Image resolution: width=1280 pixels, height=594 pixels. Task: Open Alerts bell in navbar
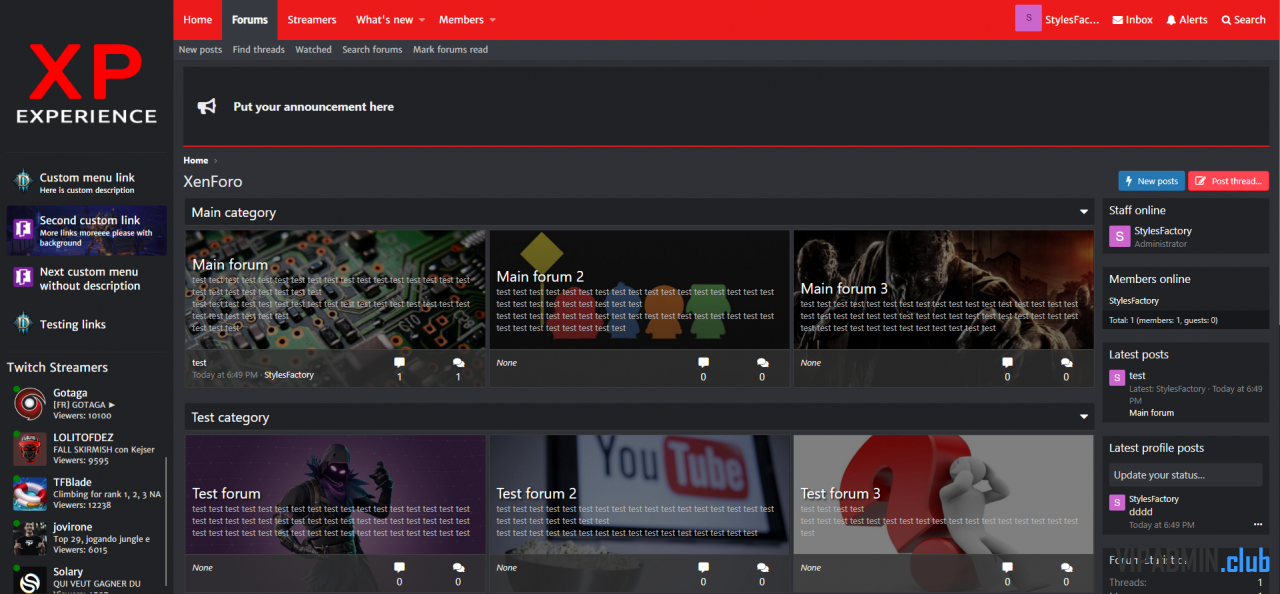pyautogui.click(x=1171, y=20)
